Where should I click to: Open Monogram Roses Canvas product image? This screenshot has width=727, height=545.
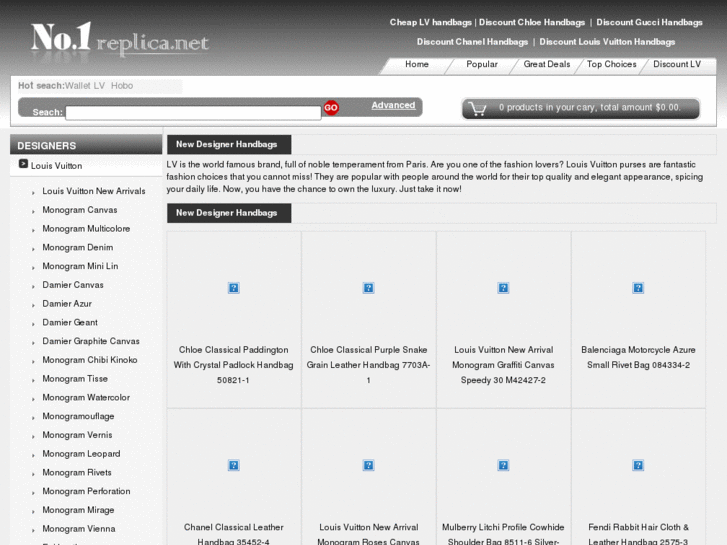coord(369,465)
